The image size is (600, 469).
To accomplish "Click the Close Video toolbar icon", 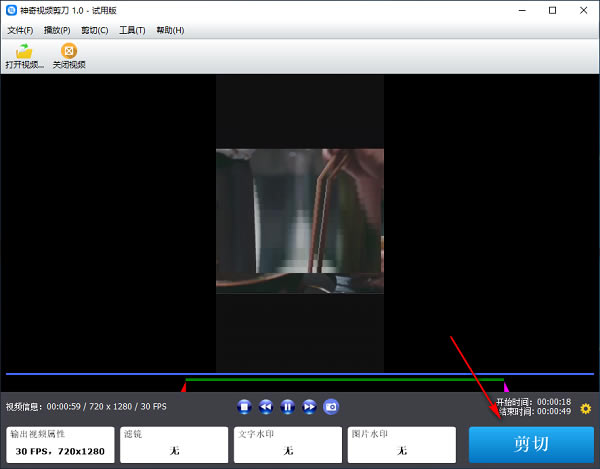I will tap(69, 51).
